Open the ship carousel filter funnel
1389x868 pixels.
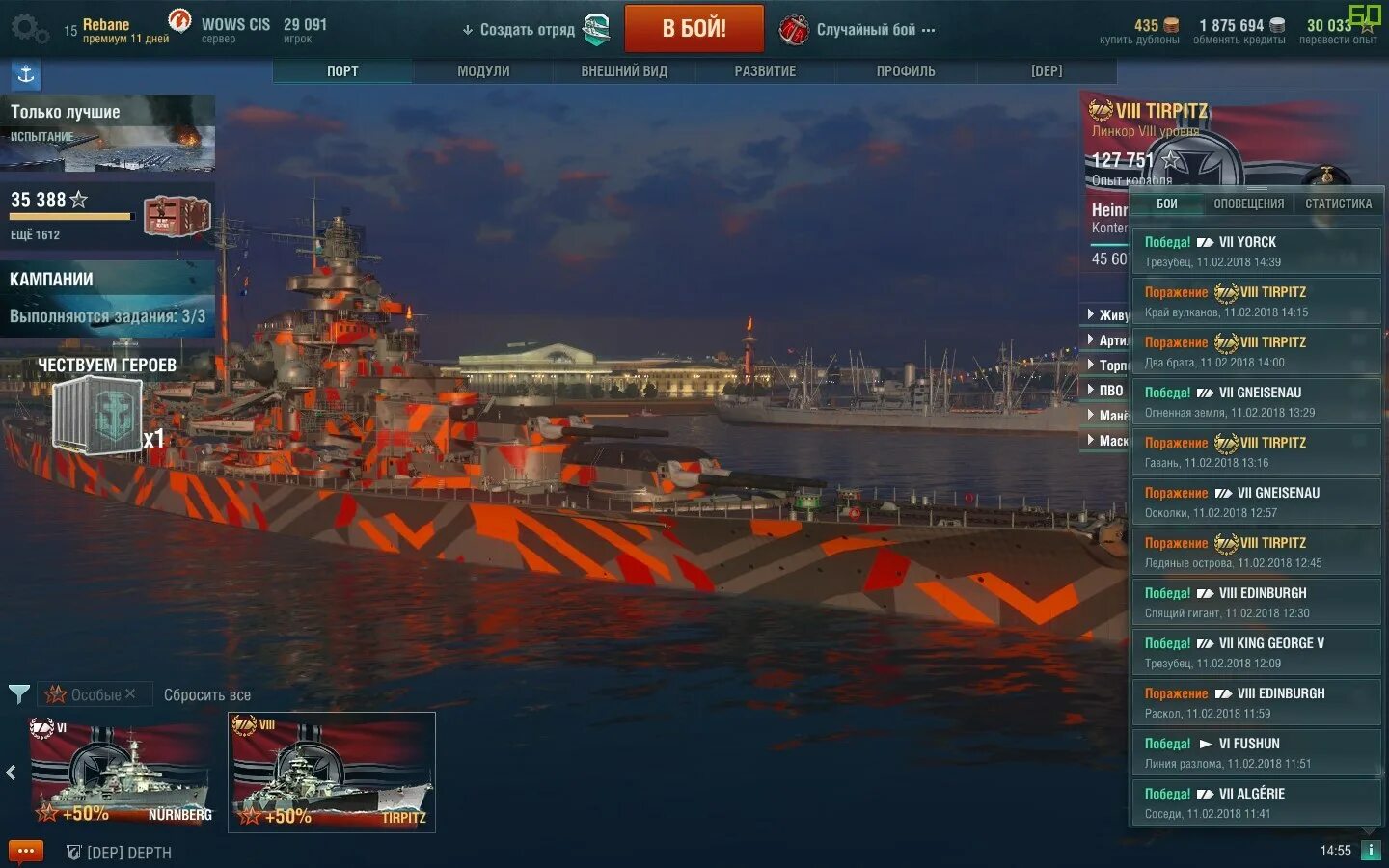coord(18,693)
